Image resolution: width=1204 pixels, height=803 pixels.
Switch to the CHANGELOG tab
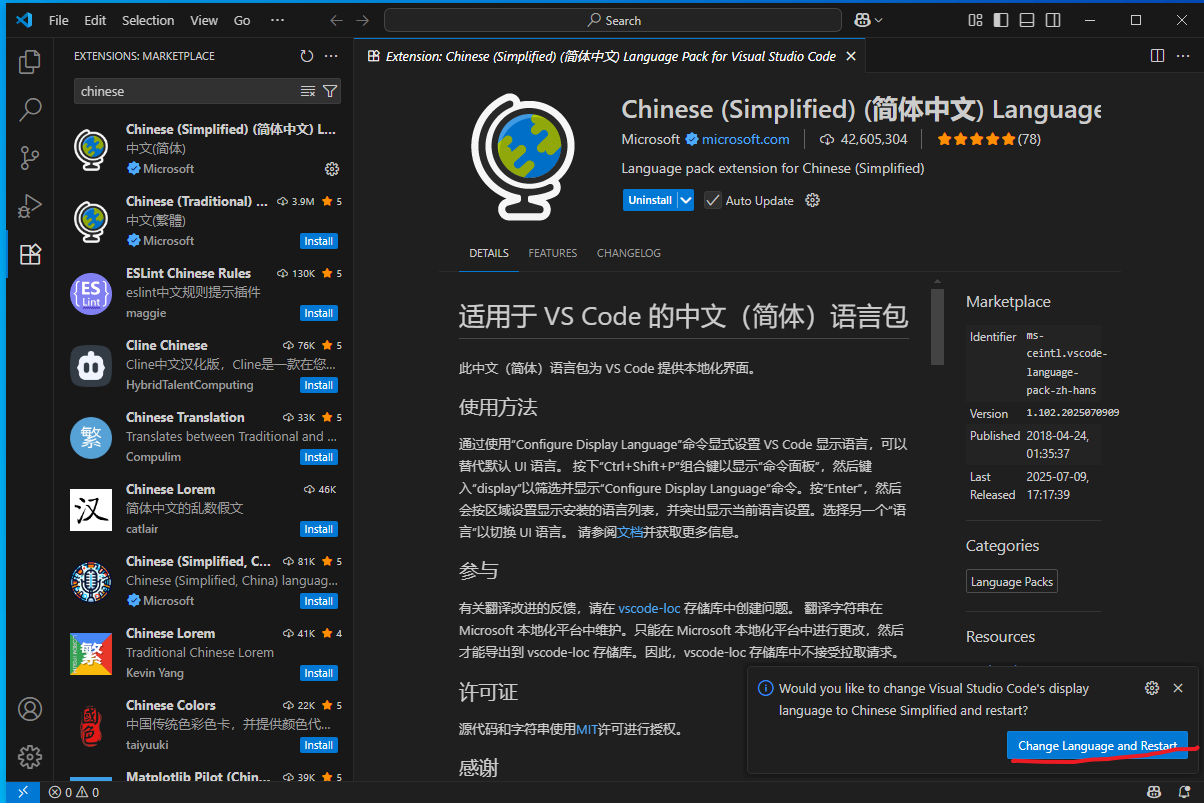point(629,253)
